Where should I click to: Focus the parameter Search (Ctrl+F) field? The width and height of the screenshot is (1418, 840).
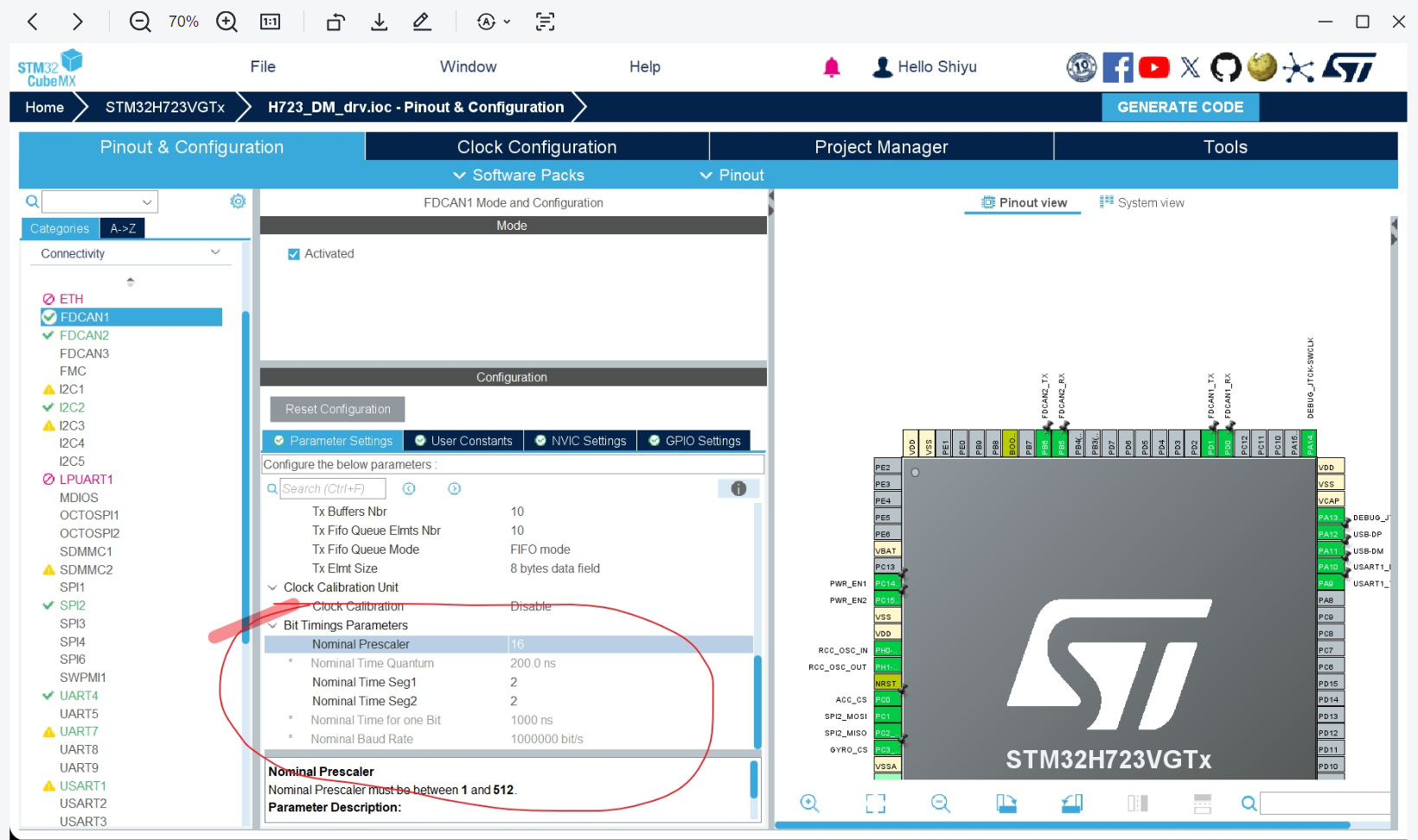333,488
